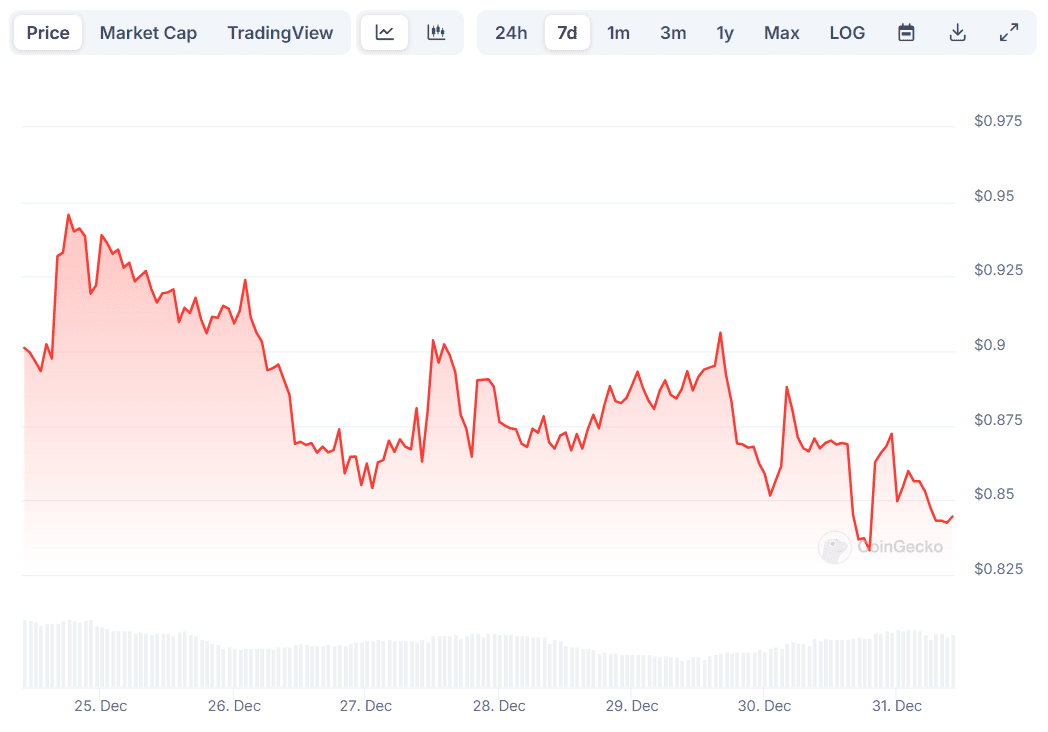Set time range to 24h

511,33
